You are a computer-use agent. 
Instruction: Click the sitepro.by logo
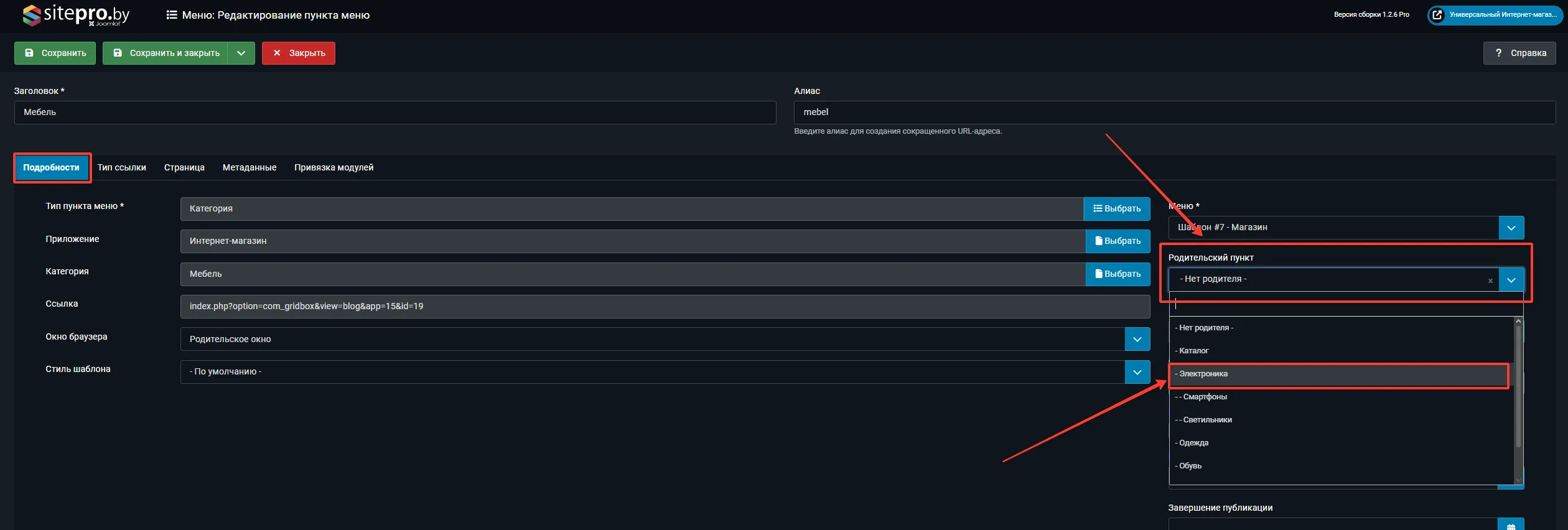[x=76, y=15]
